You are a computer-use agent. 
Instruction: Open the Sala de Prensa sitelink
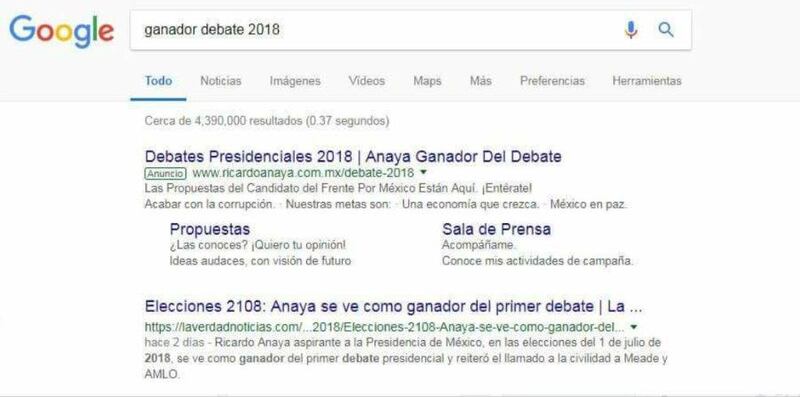click(x=496, y=229)
